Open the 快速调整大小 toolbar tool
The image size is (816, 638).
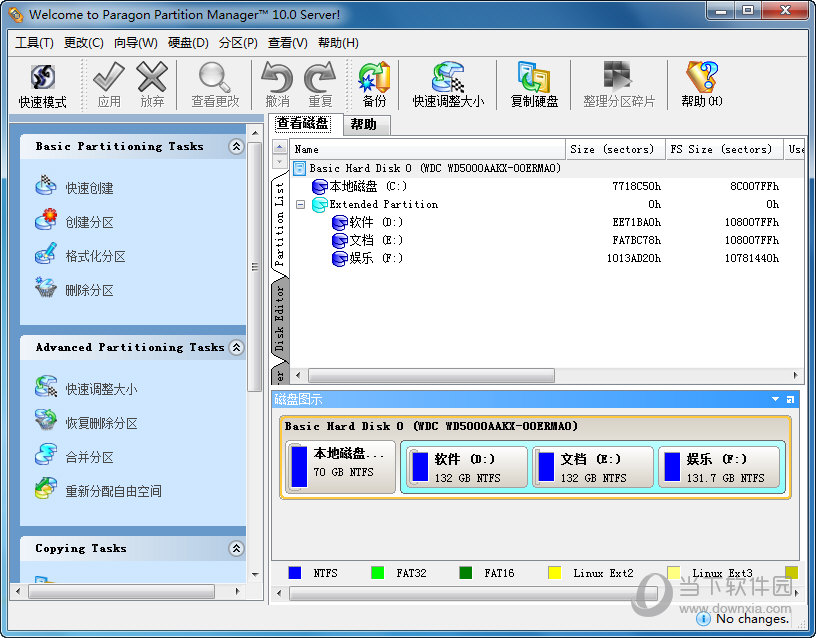(x=448, y=85)
